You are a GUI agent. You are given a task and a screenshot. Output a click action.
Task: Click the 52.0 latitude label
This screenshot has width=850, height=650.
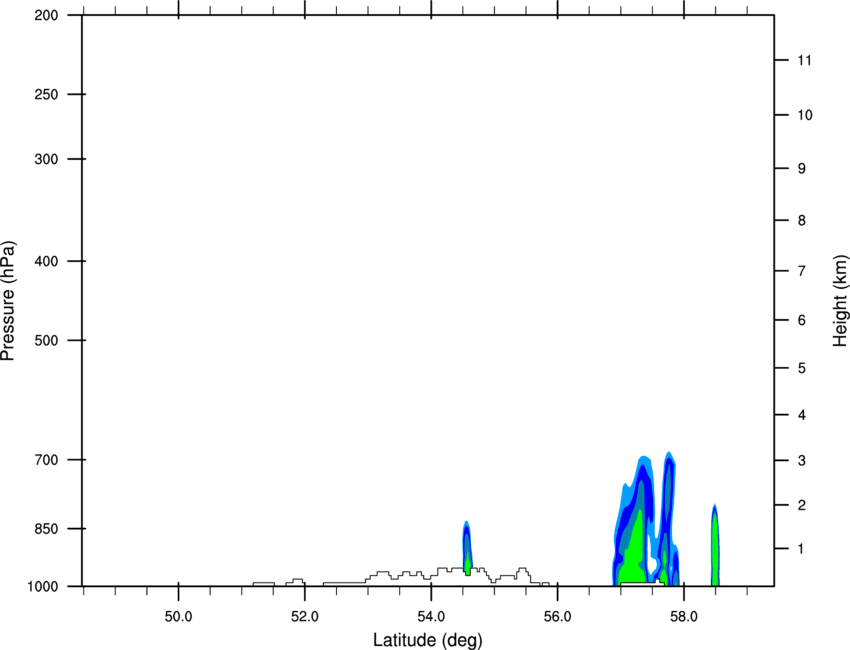305,617
